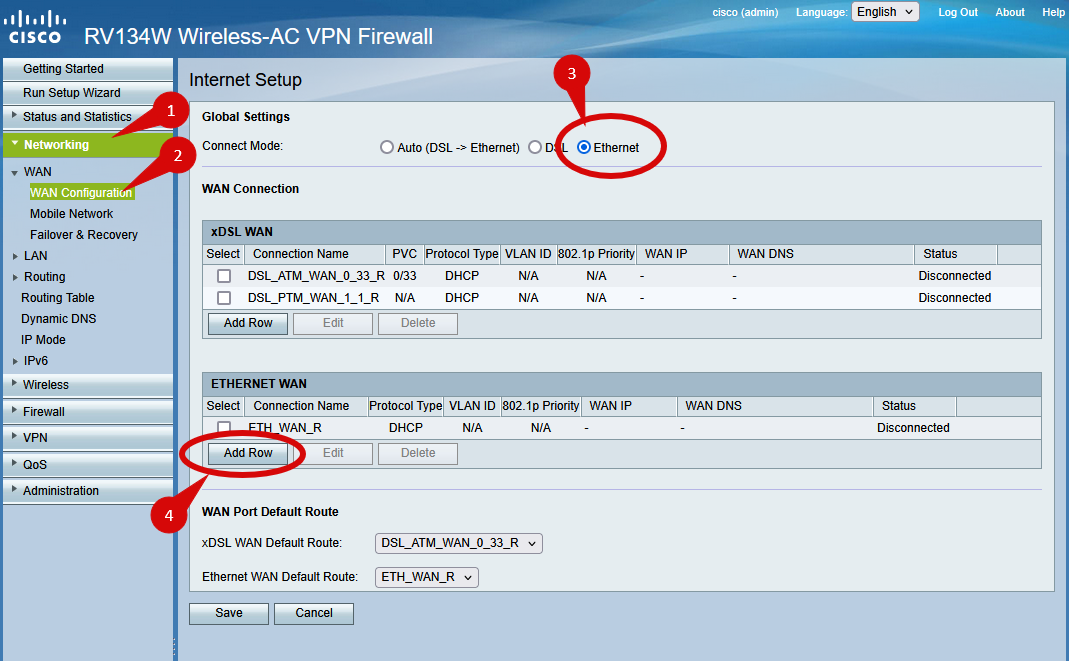Open xDSL WAN Default Route dropdown

[x=459, y=543]
